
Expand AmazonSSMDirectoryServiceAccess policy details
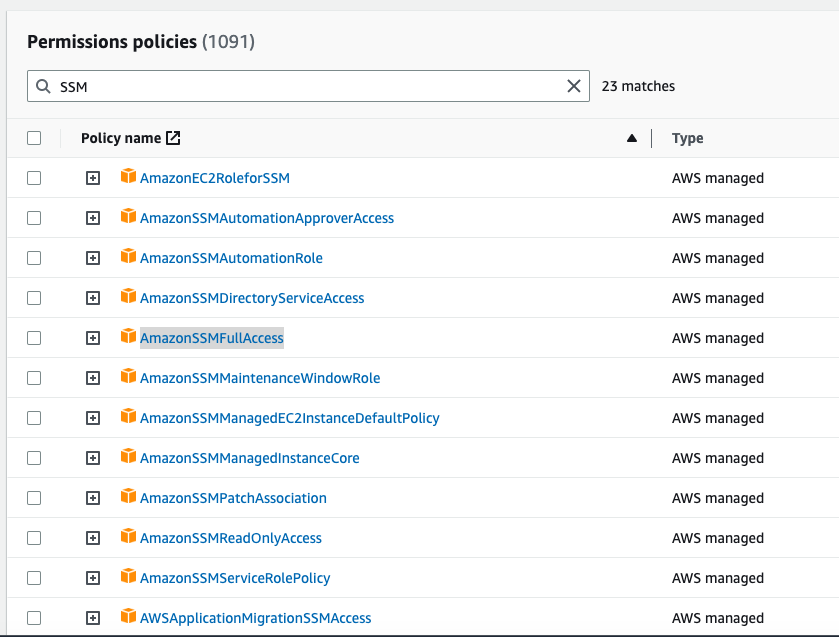point(93,298)
